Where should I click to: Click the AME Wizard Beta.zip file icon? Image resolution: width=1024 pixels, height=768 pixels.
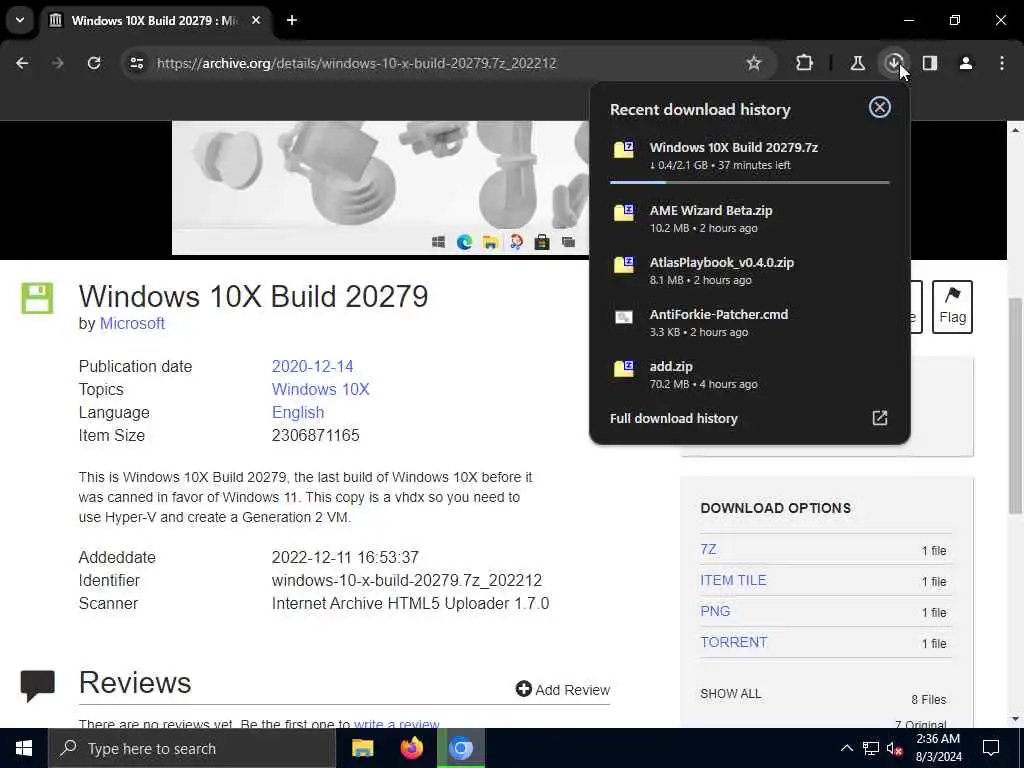[x=624, y=213]
